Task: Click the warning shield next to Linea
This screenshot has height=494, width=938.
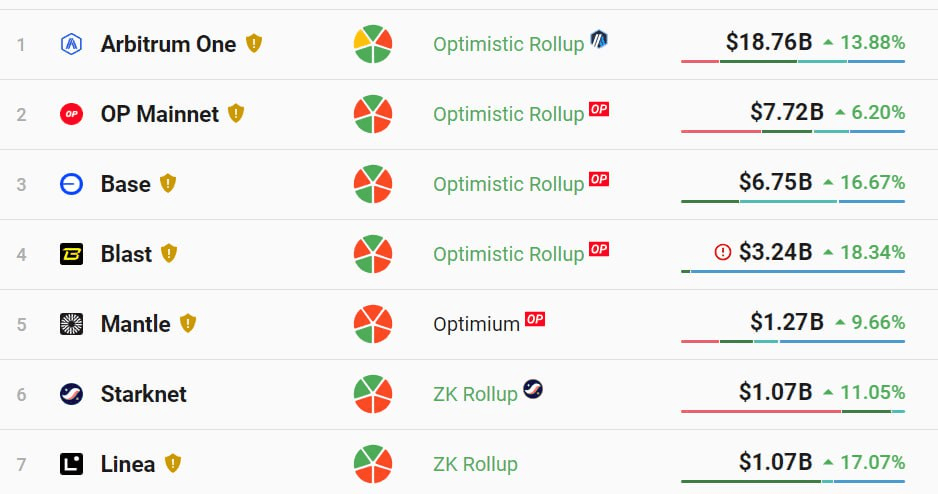Action: pos(173,464)
